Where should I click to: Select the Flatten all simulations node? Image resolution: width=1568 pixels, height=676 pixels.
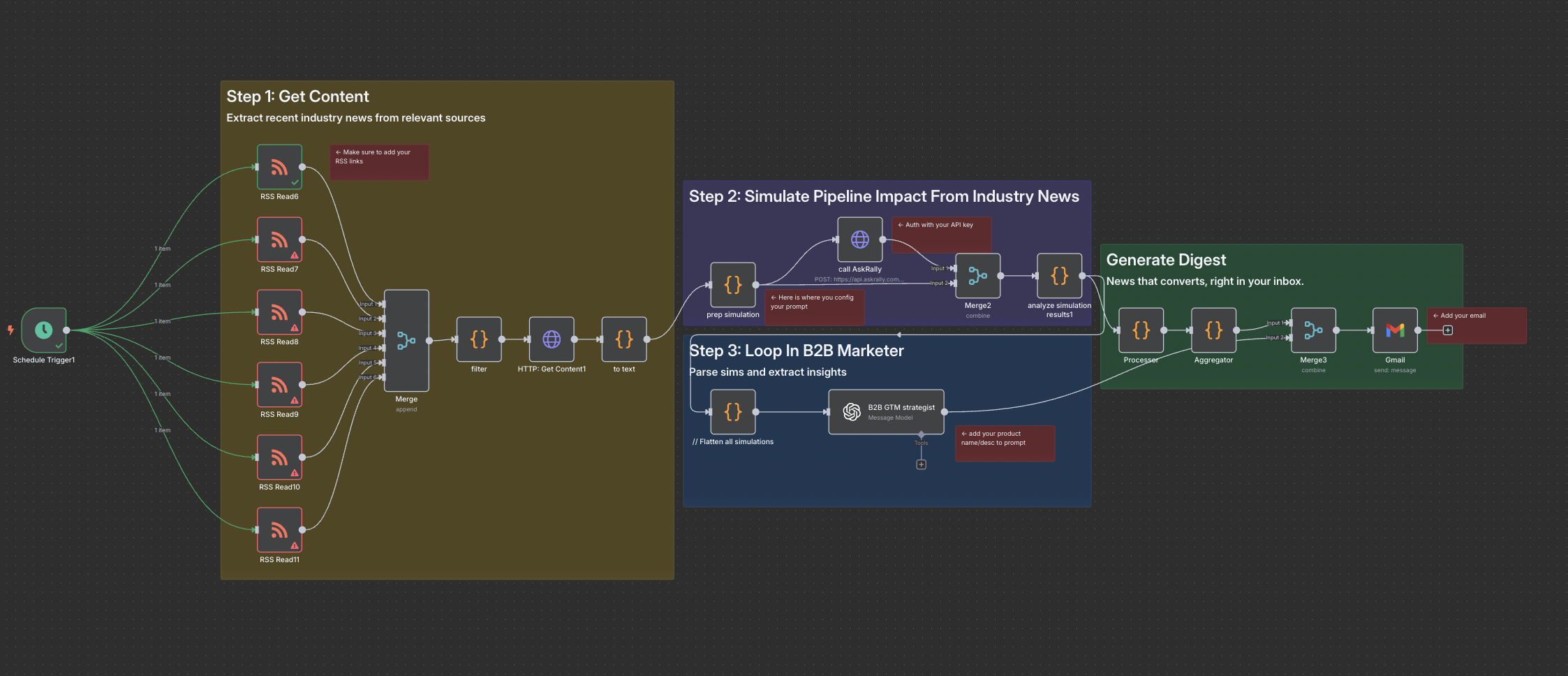(733, 412)
